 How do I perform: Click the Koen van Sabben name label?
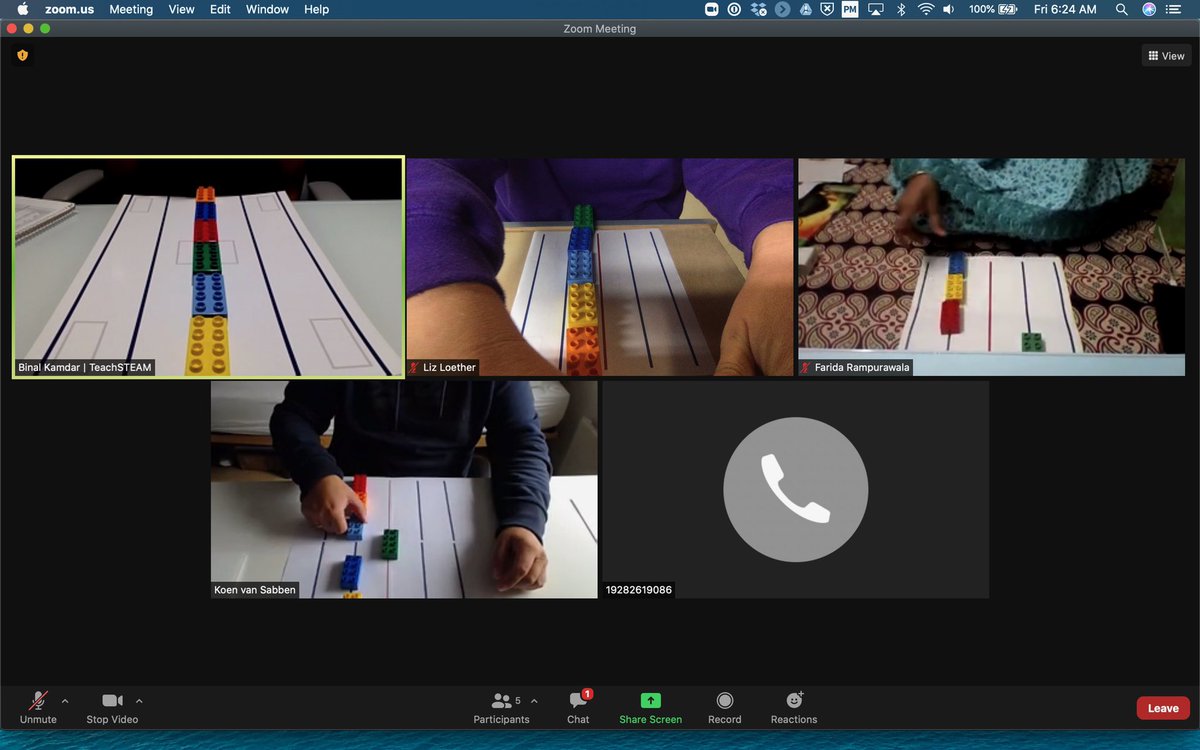pyautogui.click(x=255, y=590)
